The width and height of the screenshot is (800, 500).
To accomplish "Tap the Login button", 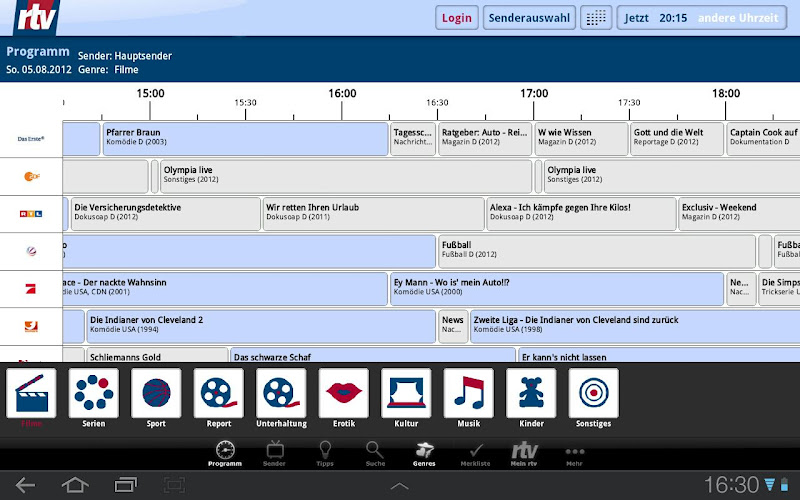I will (457, 18).
